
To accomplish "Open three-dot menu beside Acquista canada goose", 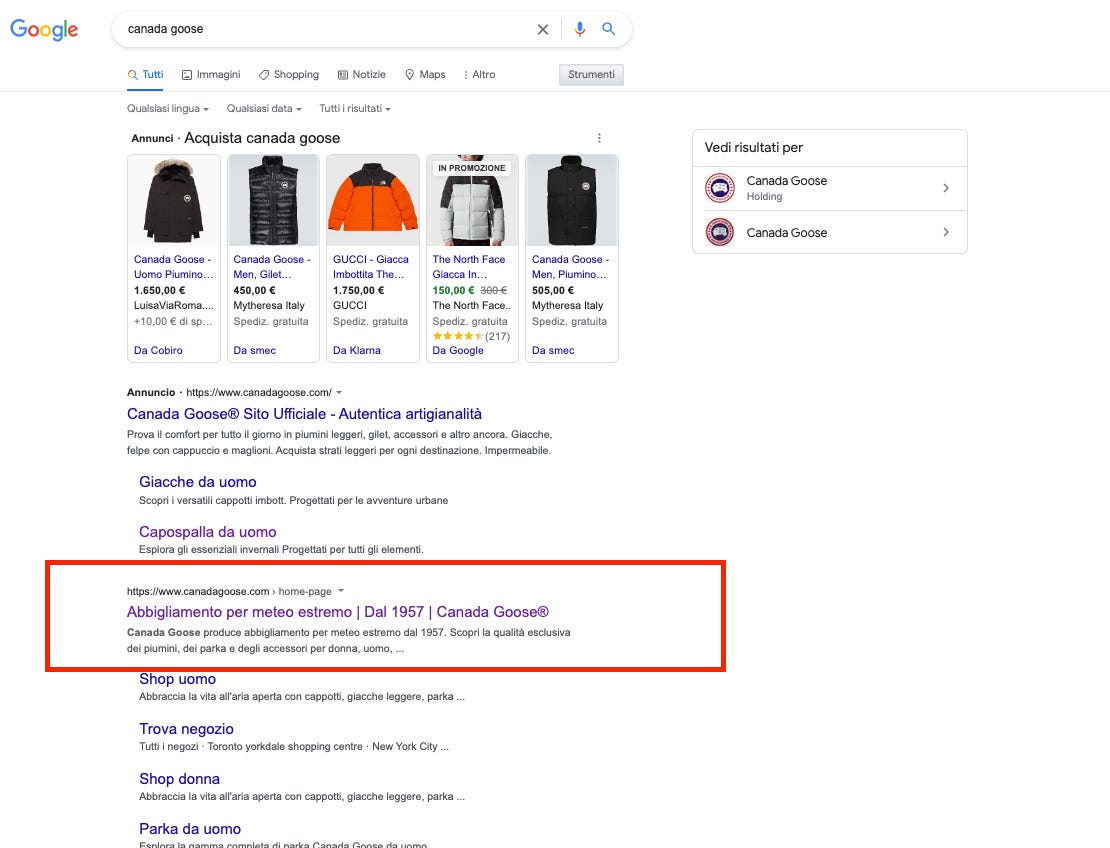I will 600,138.
